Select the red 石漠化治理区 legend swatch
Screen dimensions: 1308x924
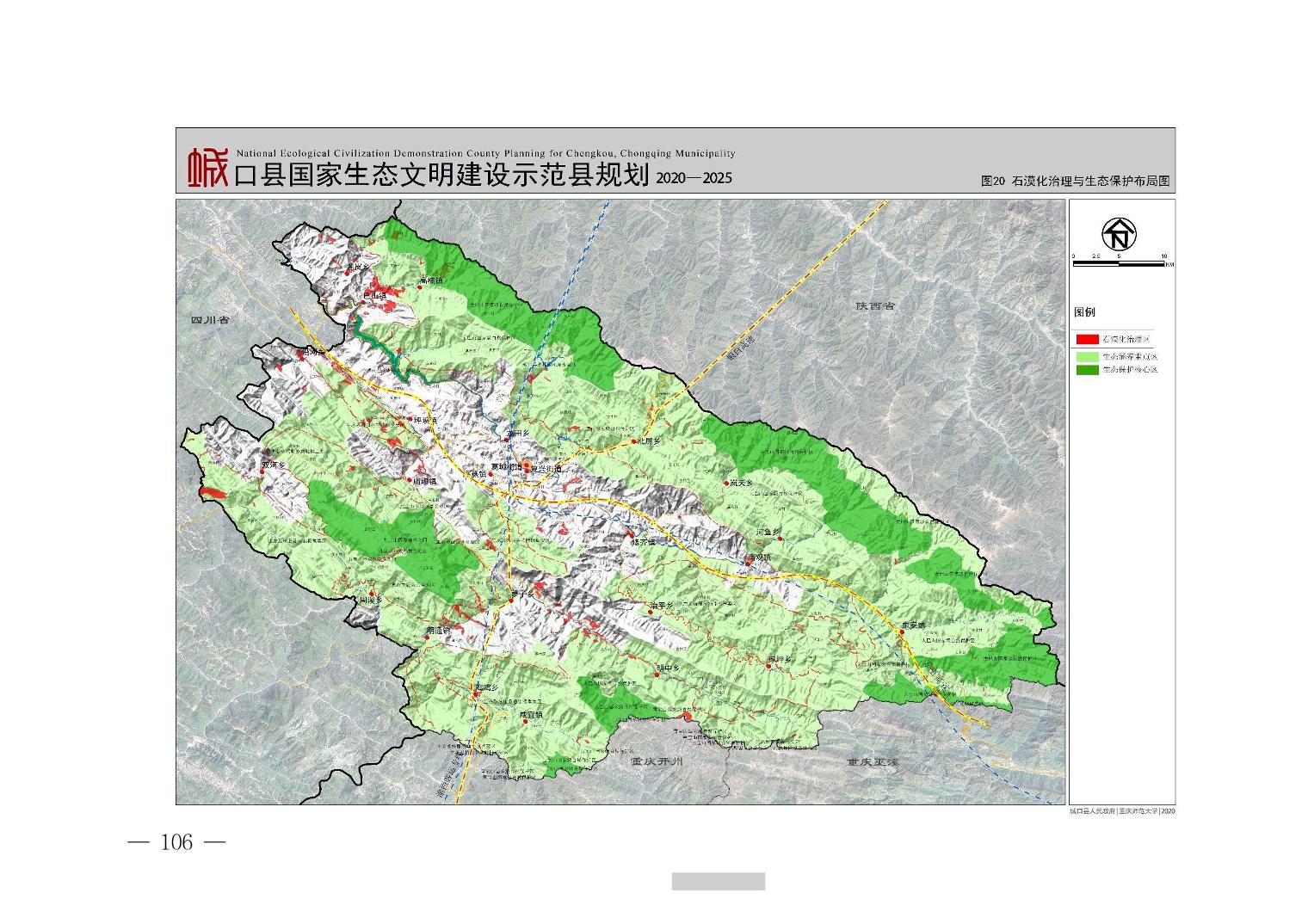[1086, 340]
